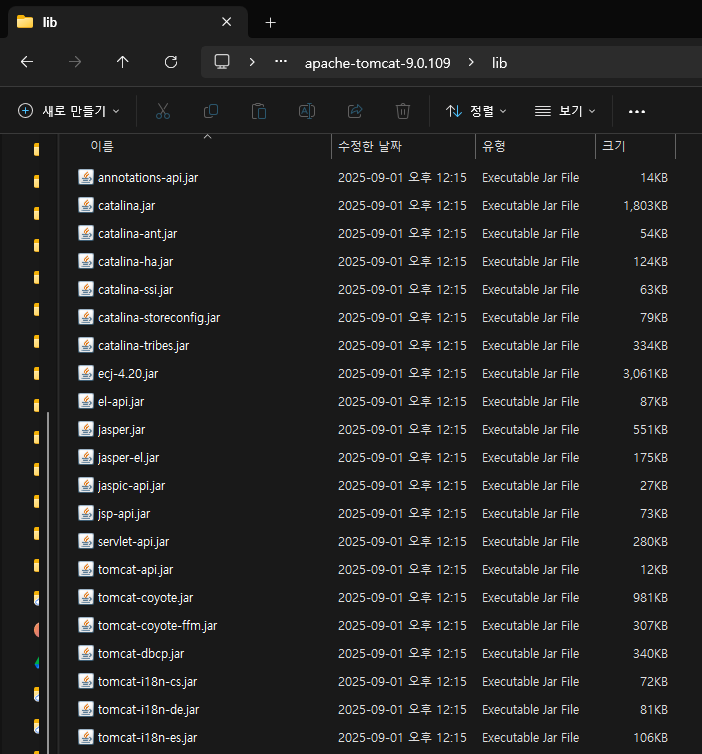
Task: Select tomcat-i18n-es.jar file name
Action: coord(147,738)
